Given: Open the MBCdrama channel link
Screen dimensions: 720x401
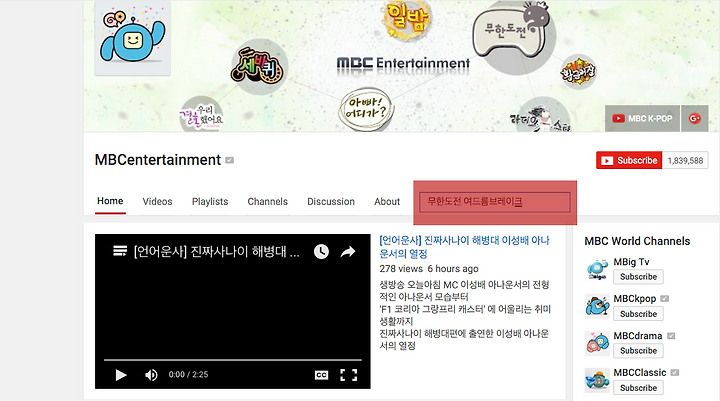Looking at the screenshot, I should click(638, 336).
